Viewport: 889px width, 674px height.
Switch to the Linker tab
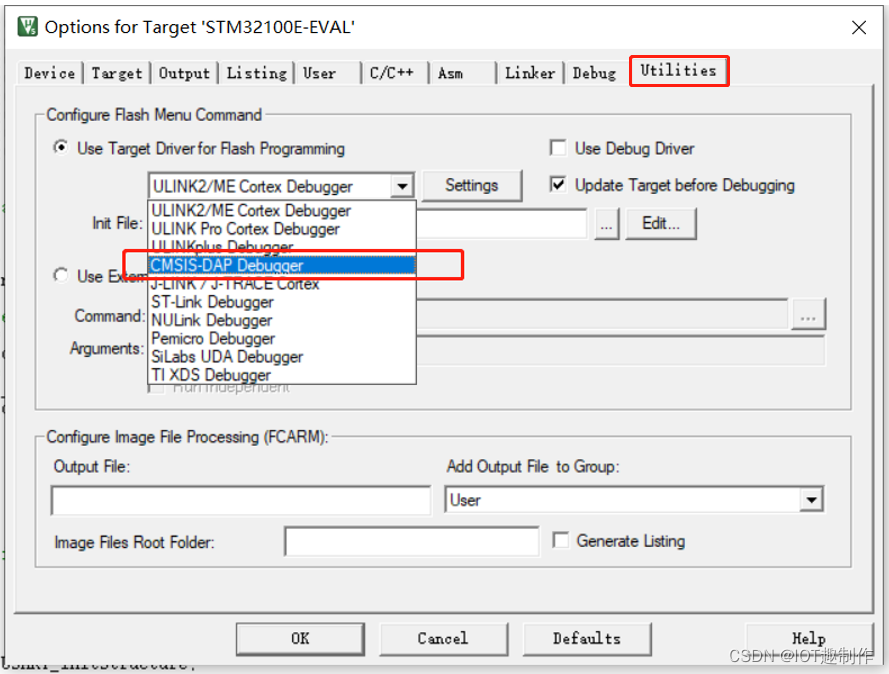point(530,73)
